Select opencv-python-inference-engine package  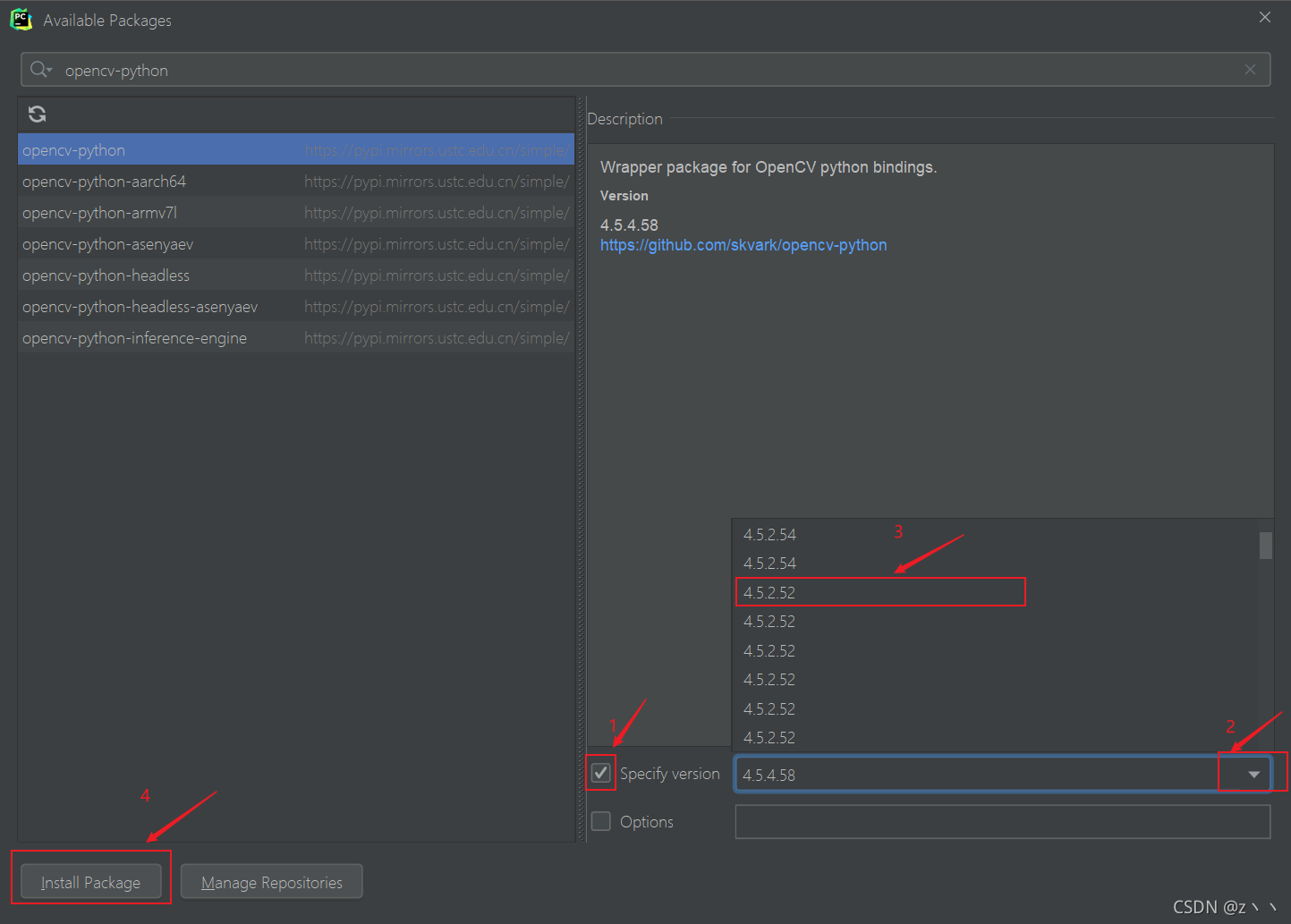pos(295,338)
